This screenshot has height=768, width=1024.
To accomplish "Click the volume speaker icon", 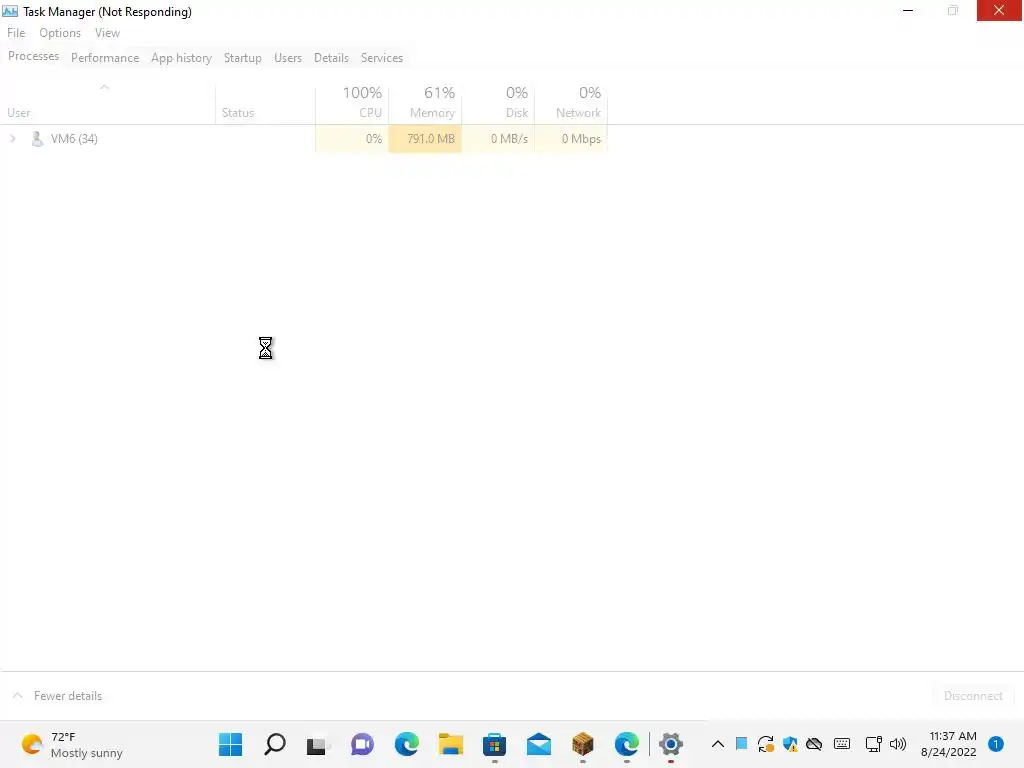I will tap(898, 744).
